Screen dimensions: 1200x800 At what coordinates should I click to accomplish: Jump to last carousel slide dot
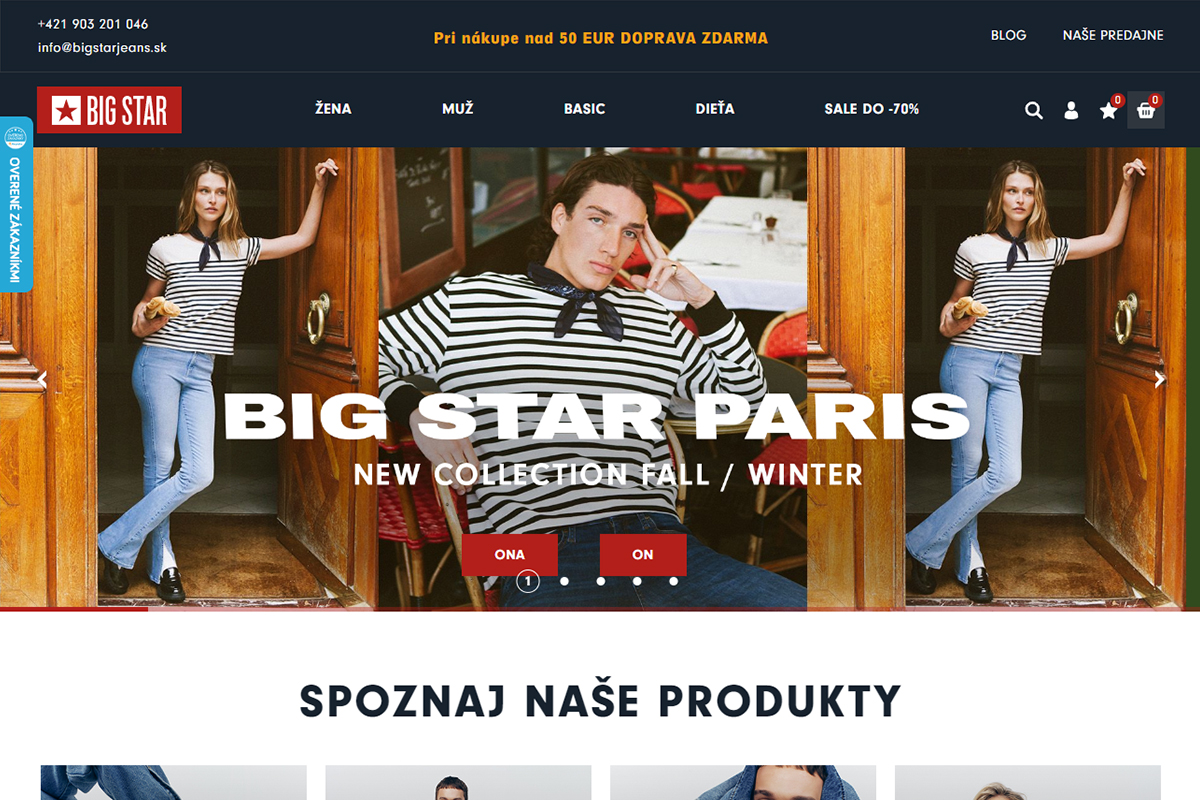674,581
